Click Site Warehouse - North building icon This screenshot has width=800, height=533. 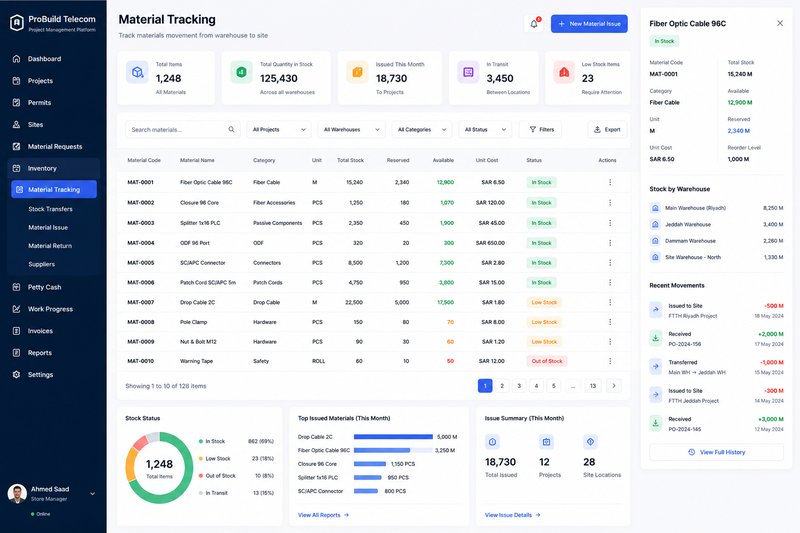655,257
